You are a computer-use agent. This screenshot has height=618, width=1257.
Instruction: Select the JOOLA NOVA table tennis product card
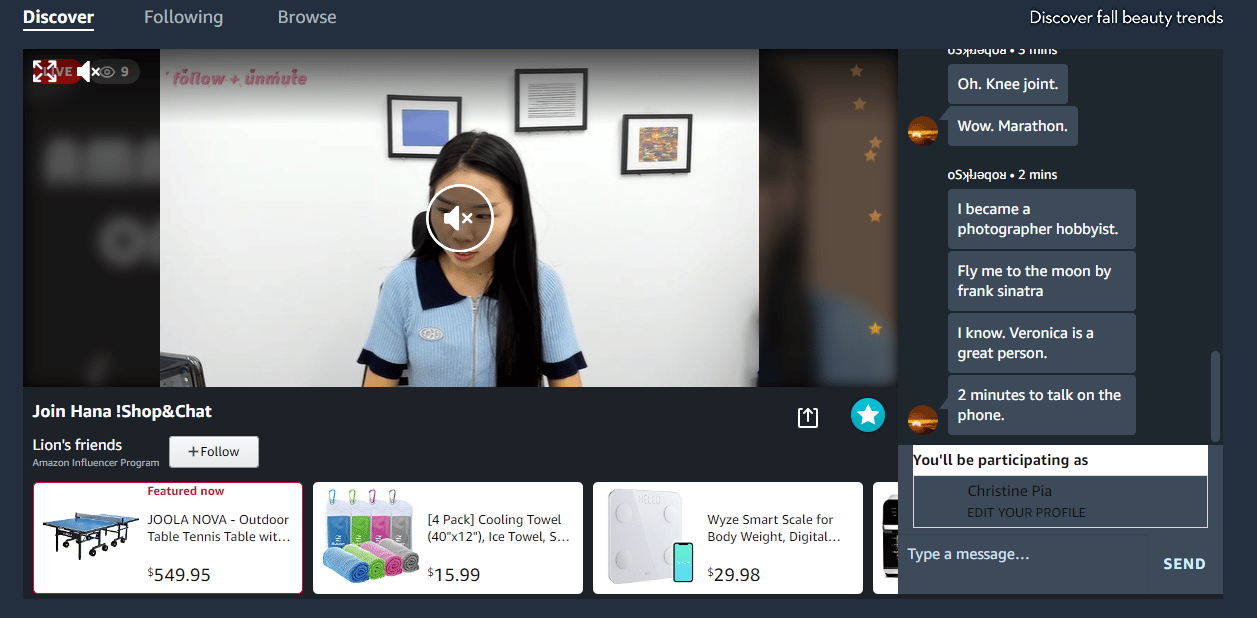pos(168,538)
